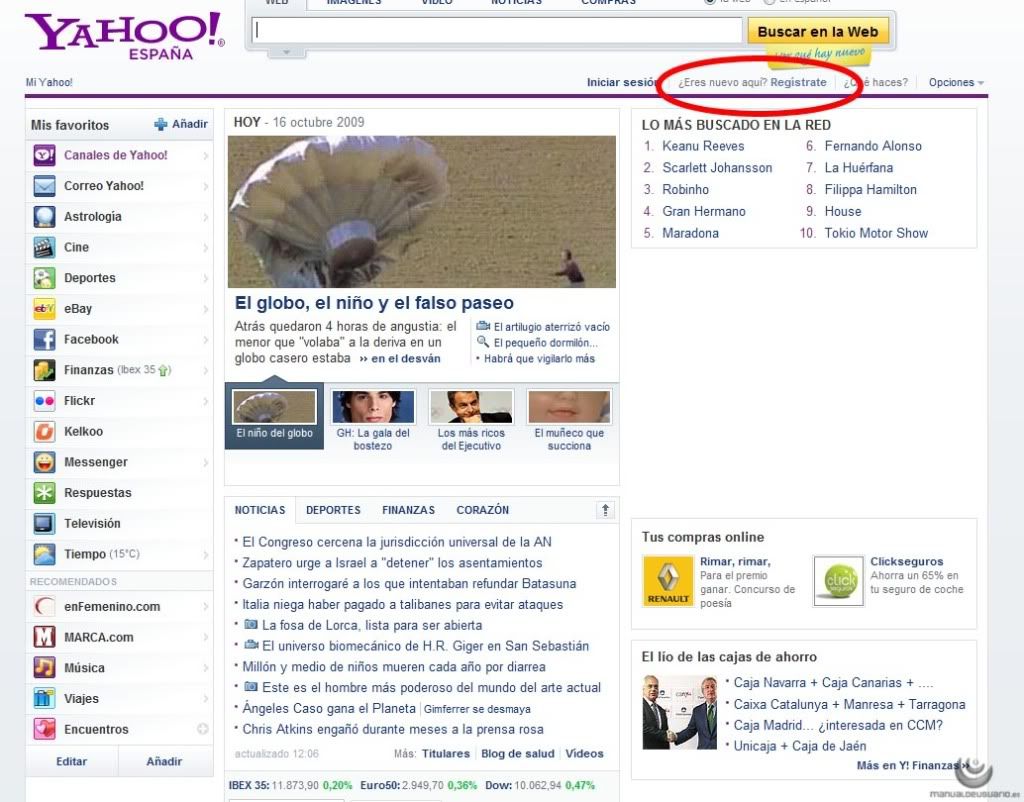Click the Encuentros heart icon

click(44, 730)
